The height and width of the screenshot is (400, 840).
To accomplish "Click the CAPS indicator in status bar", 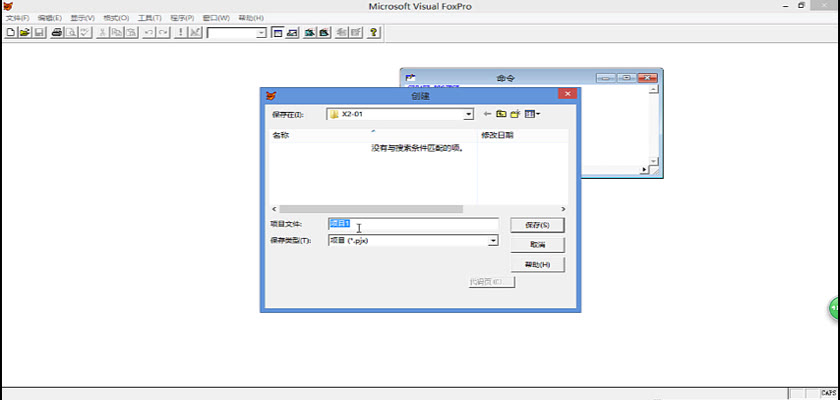I will (828, 393).
